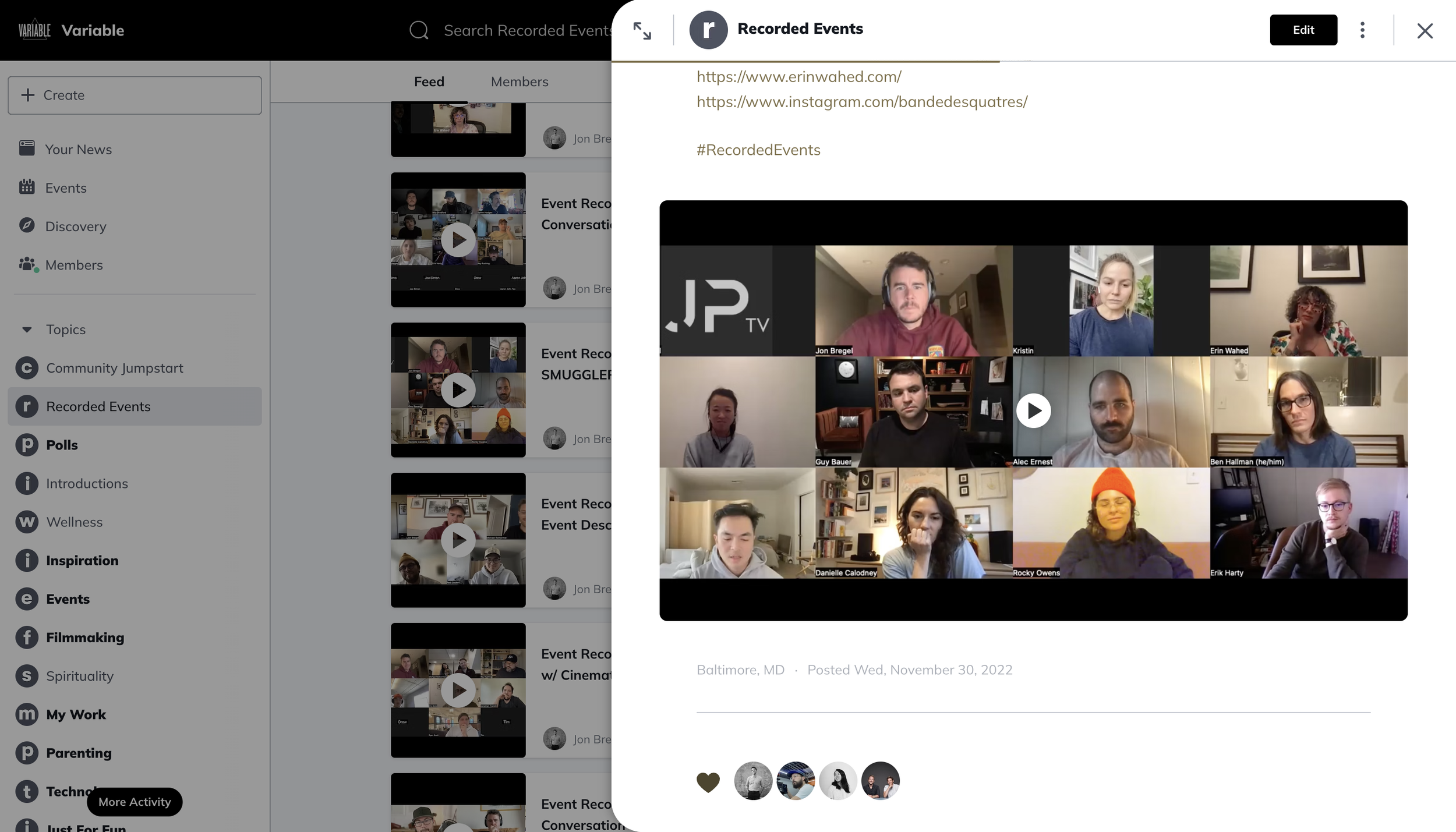The image size is (1456, 832).
Task: Go to the Members people icon in sidebar
Action: [27, 264]
